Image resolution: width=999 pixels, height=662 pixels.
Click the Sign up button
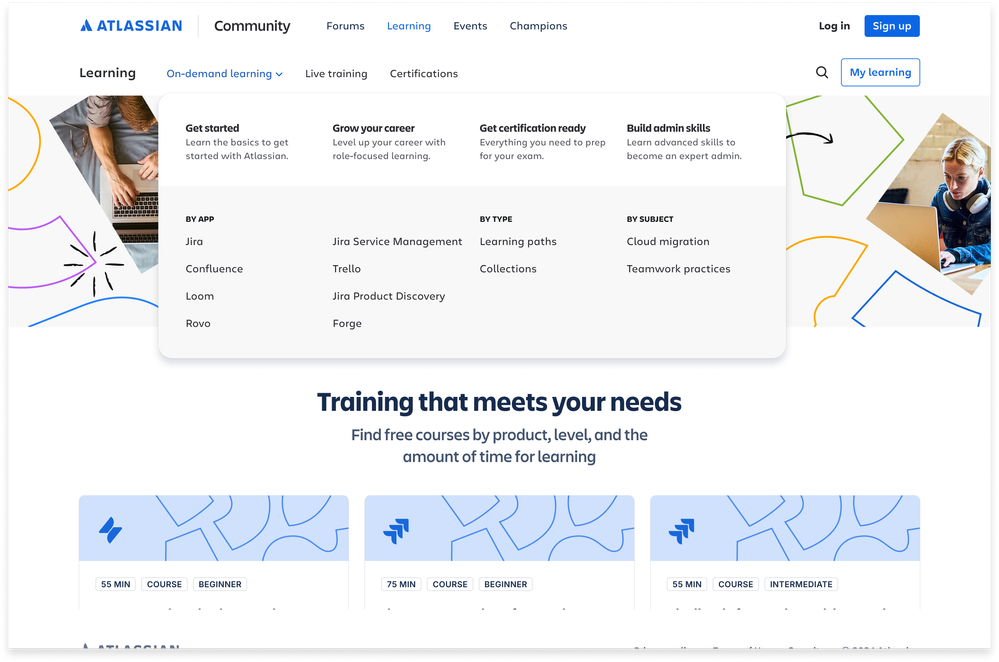click(x=891, y=26)
